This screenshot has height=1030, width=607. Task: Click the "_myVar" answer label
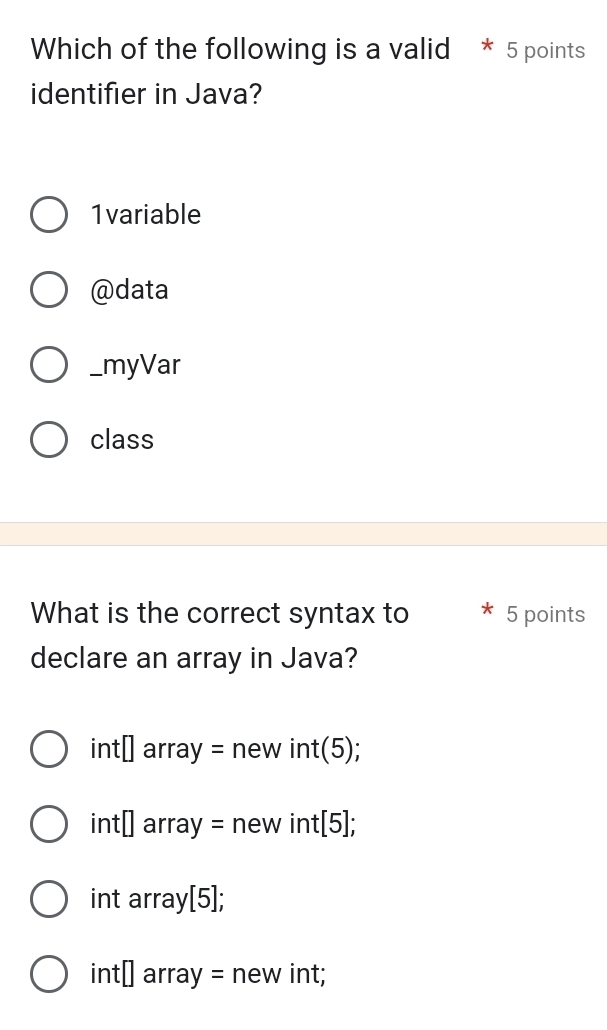pos(135,365)
